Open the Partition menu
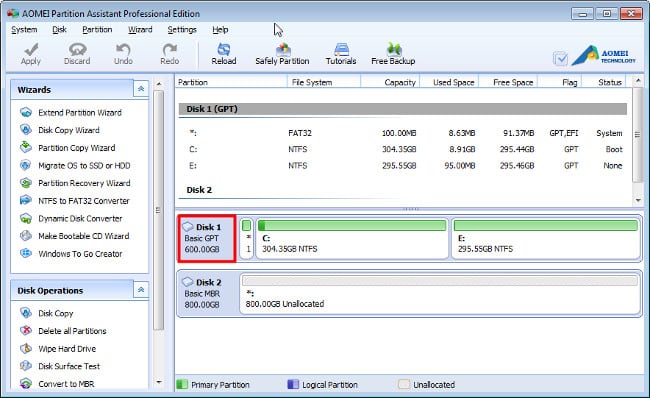650x398 pixels. (x=97, y=29)
